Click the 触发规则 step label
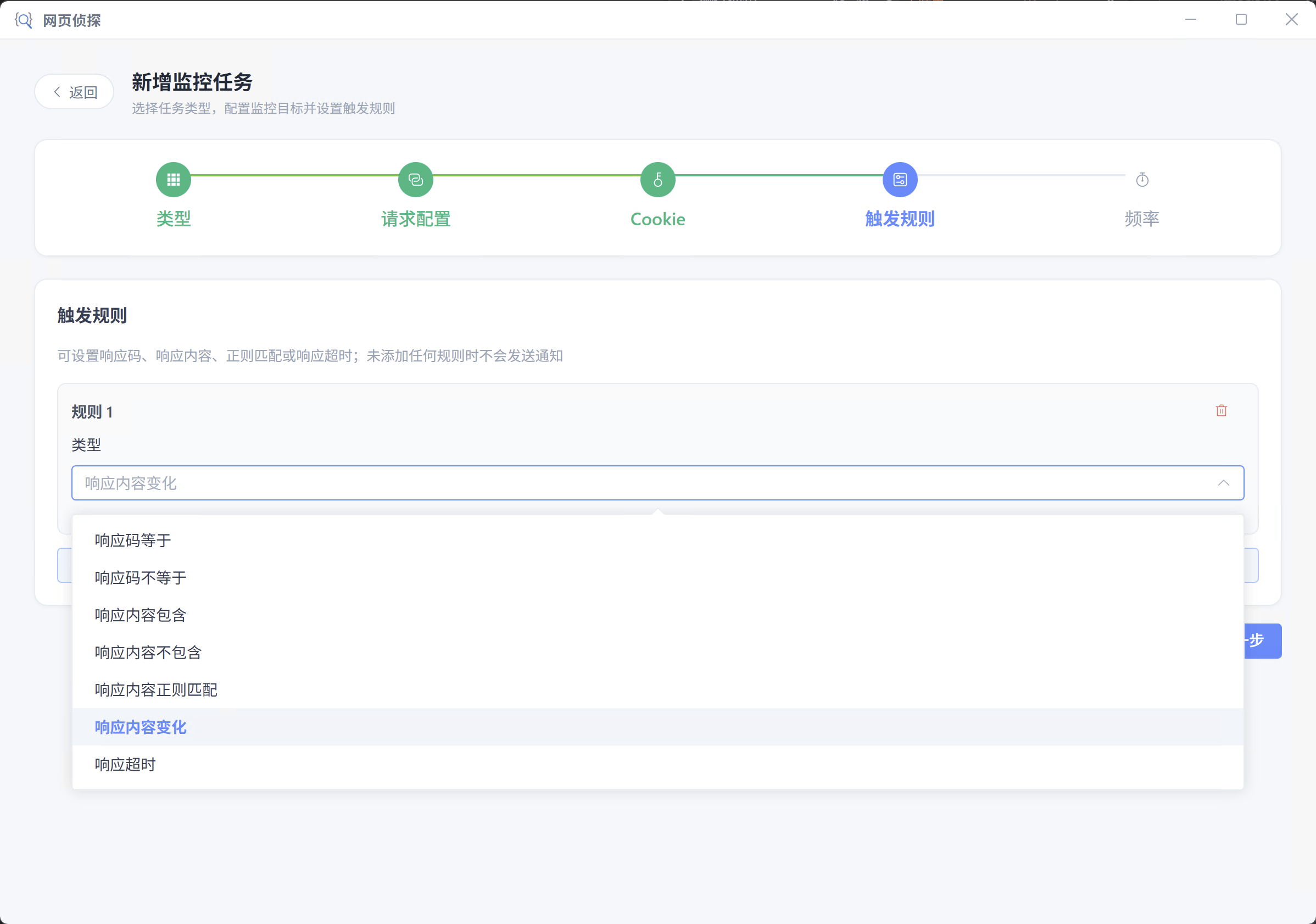The width and height of the screenshot is (1316, 924). click(x=900, y=219)
